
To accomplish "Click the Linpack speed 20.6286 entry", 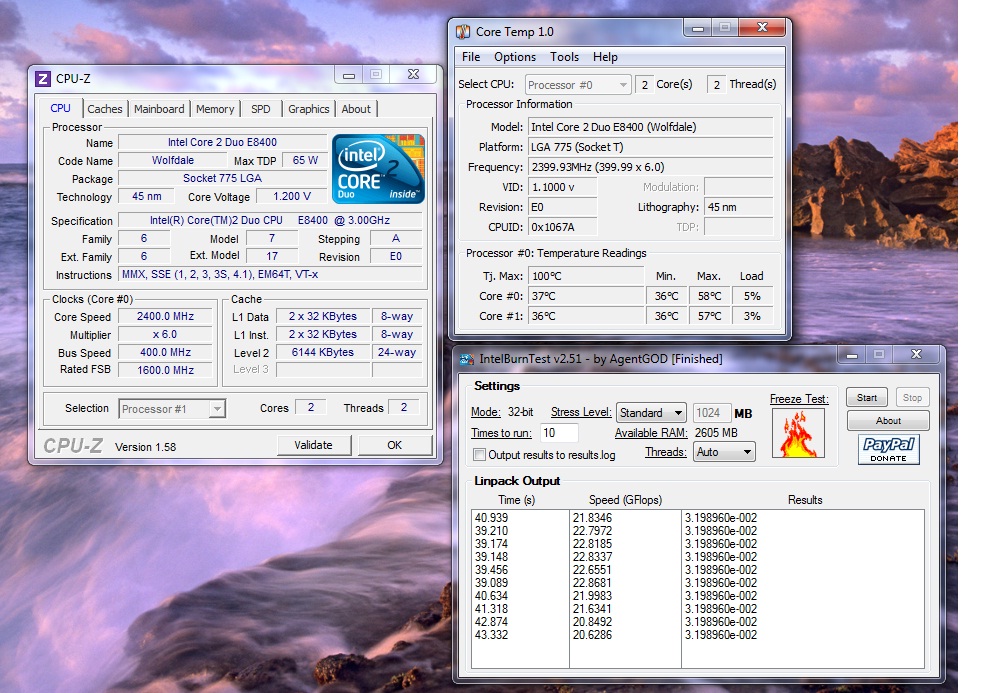I will [592, 634].
